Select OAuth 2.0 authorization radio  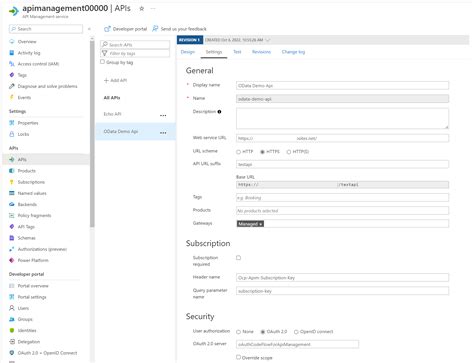point(263,332)
